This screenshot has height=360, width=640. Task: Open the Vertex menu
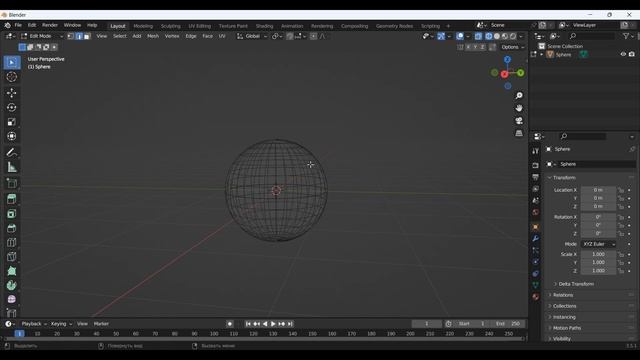(172, 36)
